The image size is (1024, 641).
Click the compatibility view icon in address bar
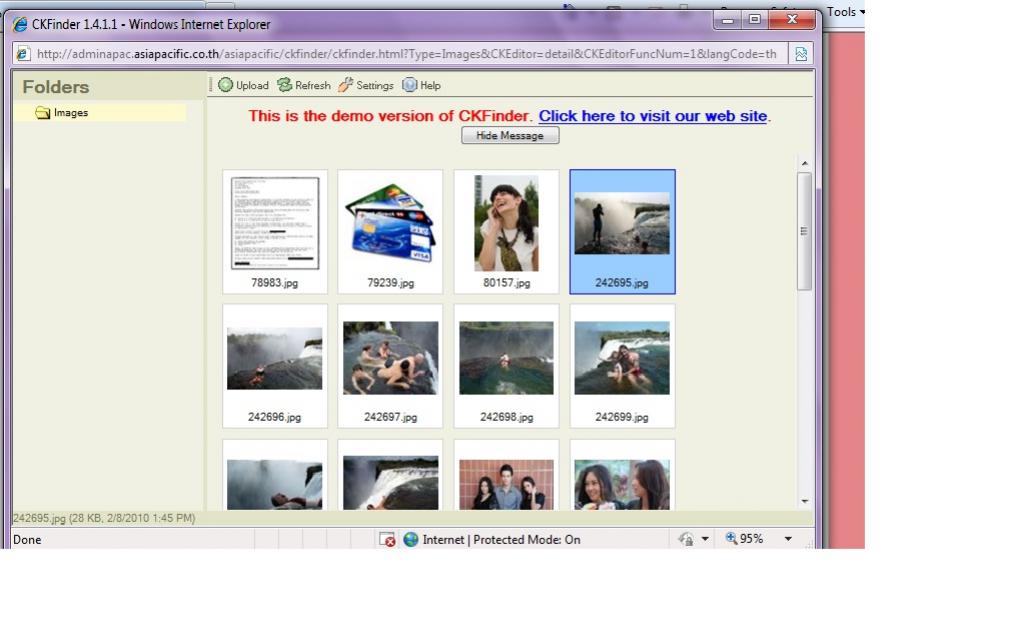[800, 54]
